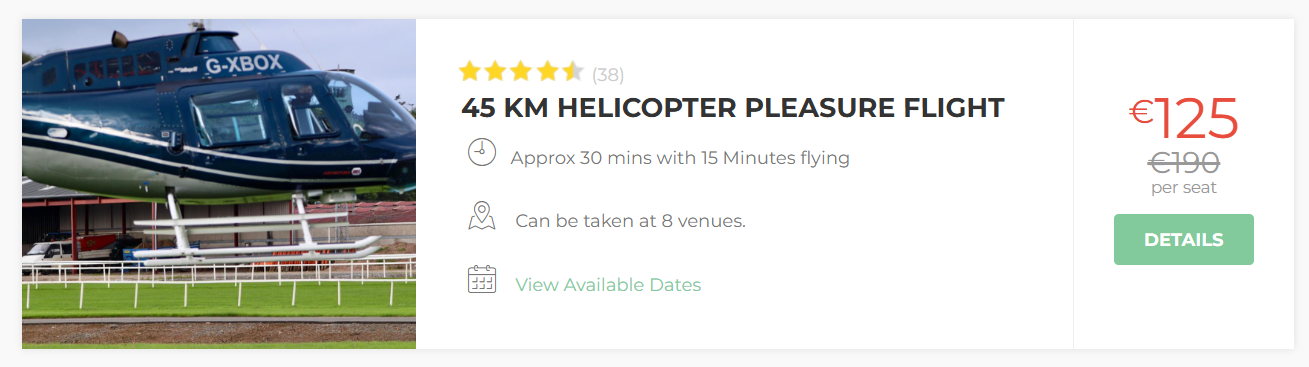Click the red €125 price
Image resolution: width=1309 pixels, height=367 pixels.
1184,118
